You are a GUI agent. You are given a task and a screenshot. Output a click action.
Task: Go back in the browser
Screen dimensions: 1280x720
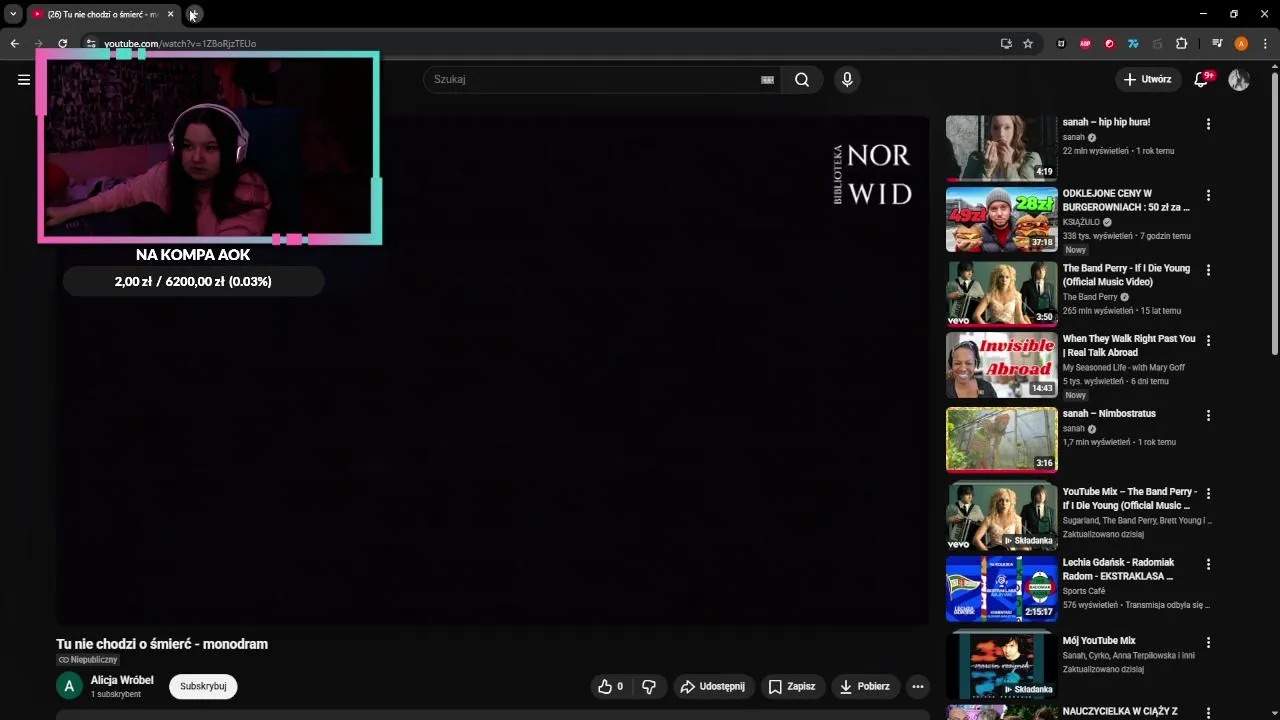tap(14, 44)
